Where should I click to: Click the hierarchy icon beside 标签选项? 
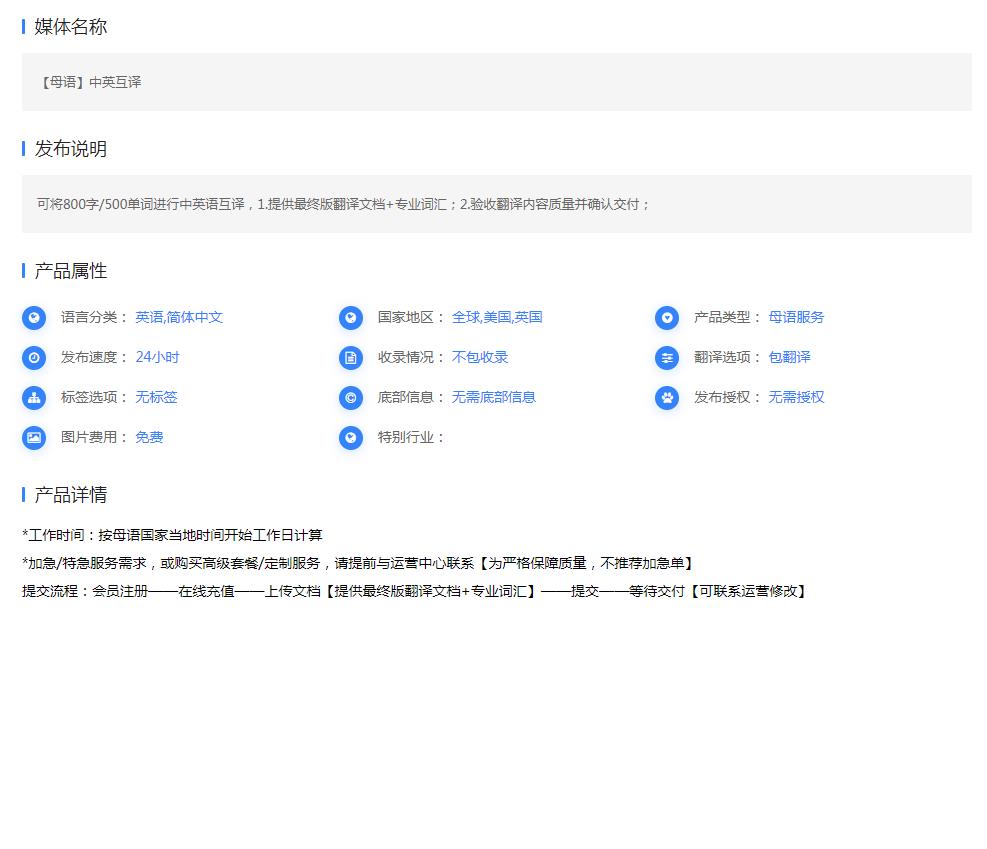tap(34, 398)
